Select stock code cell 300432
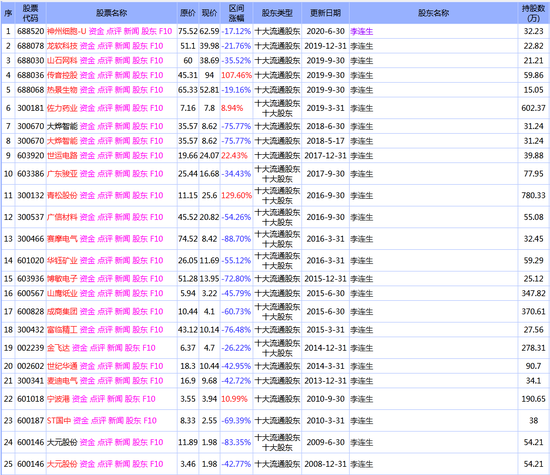Viewport: 550px width, 475px height. [x=31, y=330]
